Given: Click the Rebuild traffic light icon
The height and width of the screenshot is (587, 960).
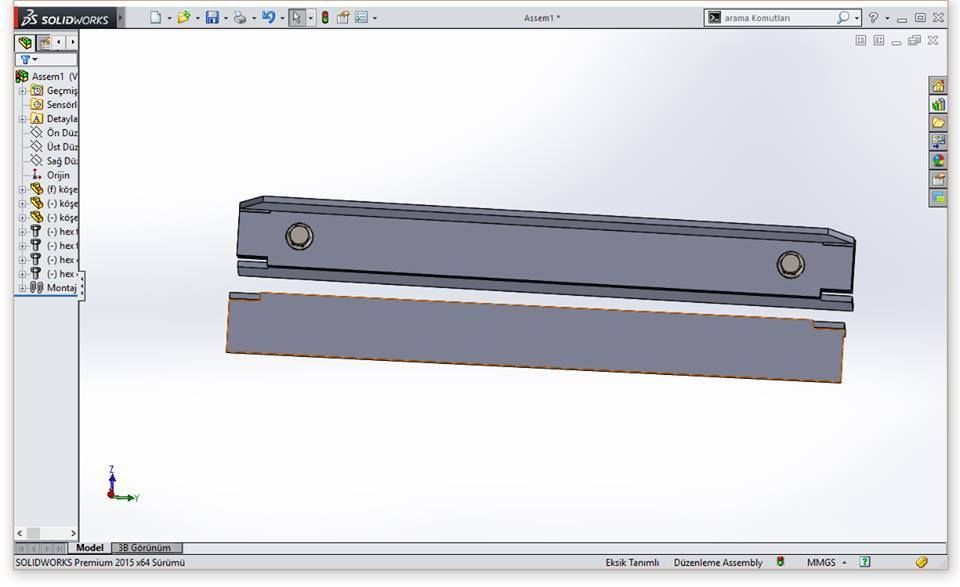Looking at the screenshot, I should pos(325,17).
